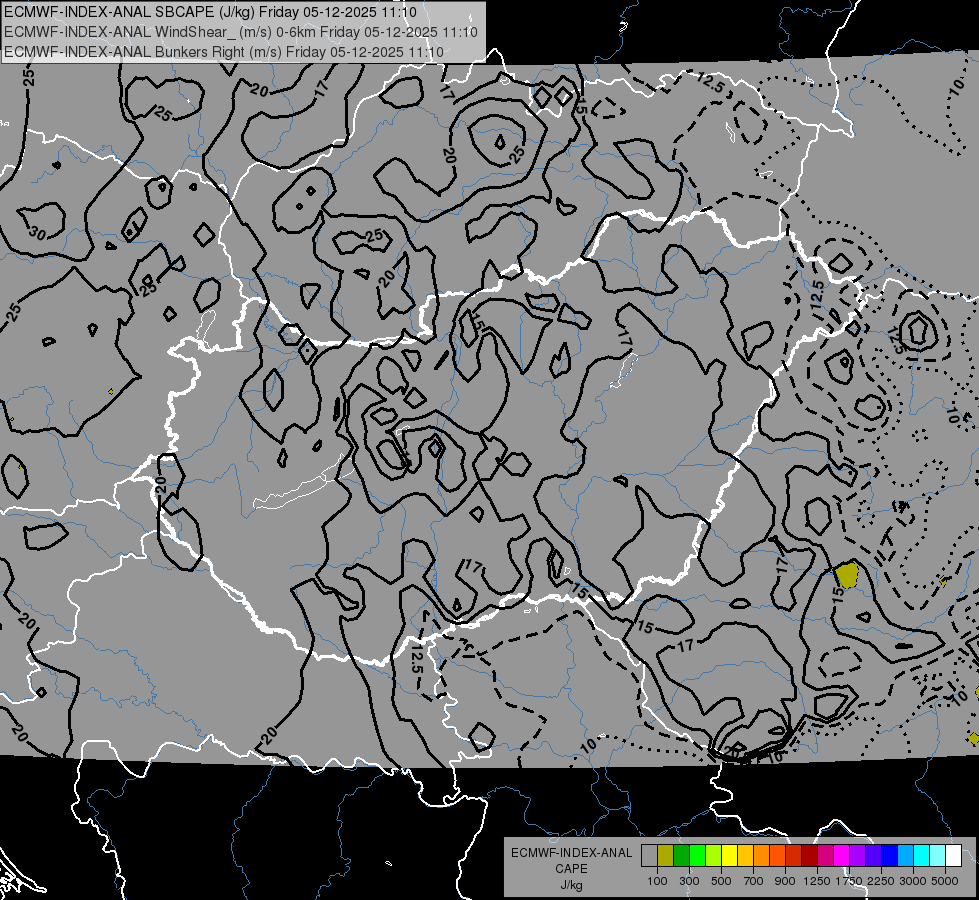This screenshot has width=979, height=900.
Task: Select the olive legend color swatch
Action: [x=666, y=856]
